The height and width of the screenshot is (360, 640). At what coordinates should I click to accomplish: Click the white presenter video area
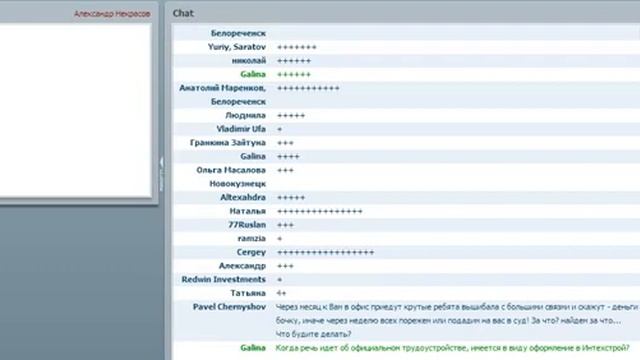pyautogui.click(x=76, y=110)
